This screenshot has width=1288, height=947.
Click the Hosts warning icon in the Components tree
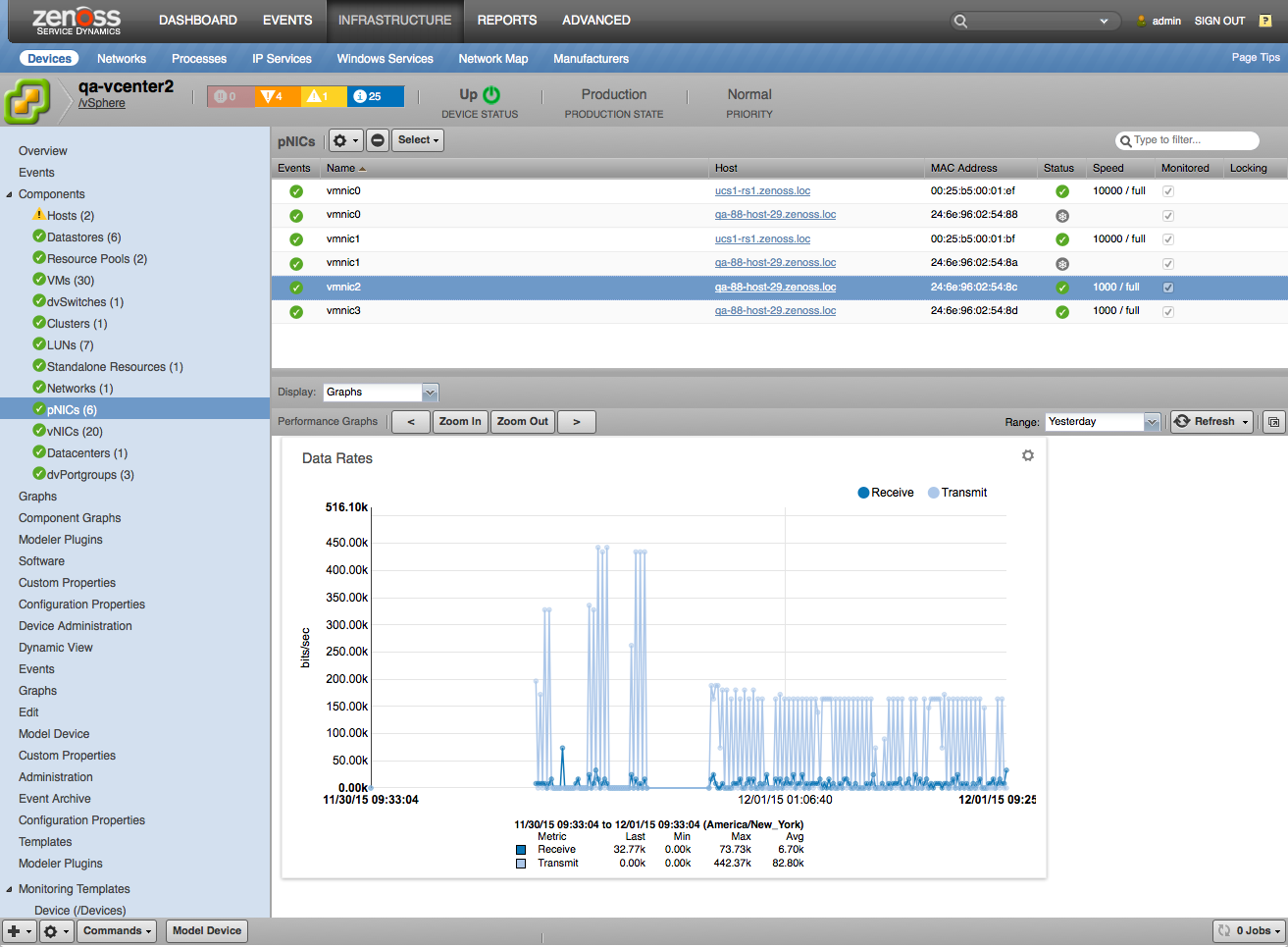click(x=39, y=214)
